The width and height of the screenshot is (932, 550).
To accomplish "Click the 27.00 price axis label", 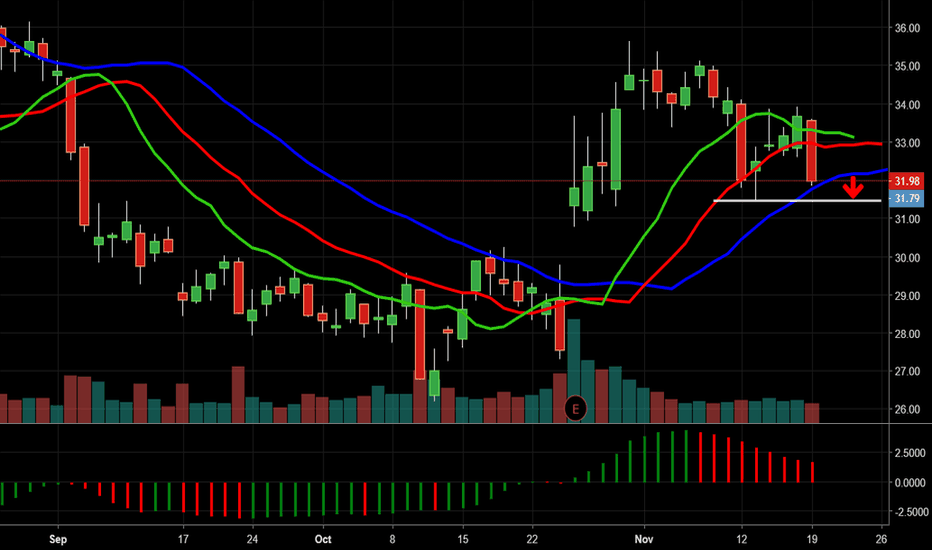I will (908, 372).
